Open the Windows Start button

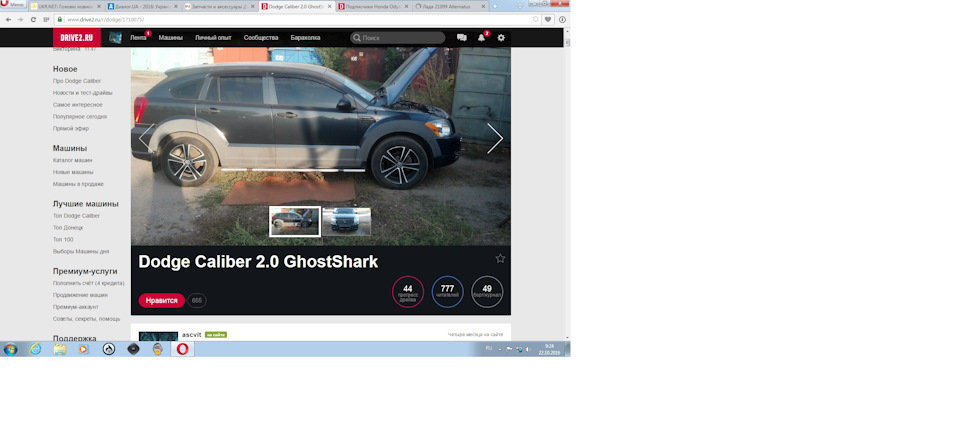coord(10,349)
